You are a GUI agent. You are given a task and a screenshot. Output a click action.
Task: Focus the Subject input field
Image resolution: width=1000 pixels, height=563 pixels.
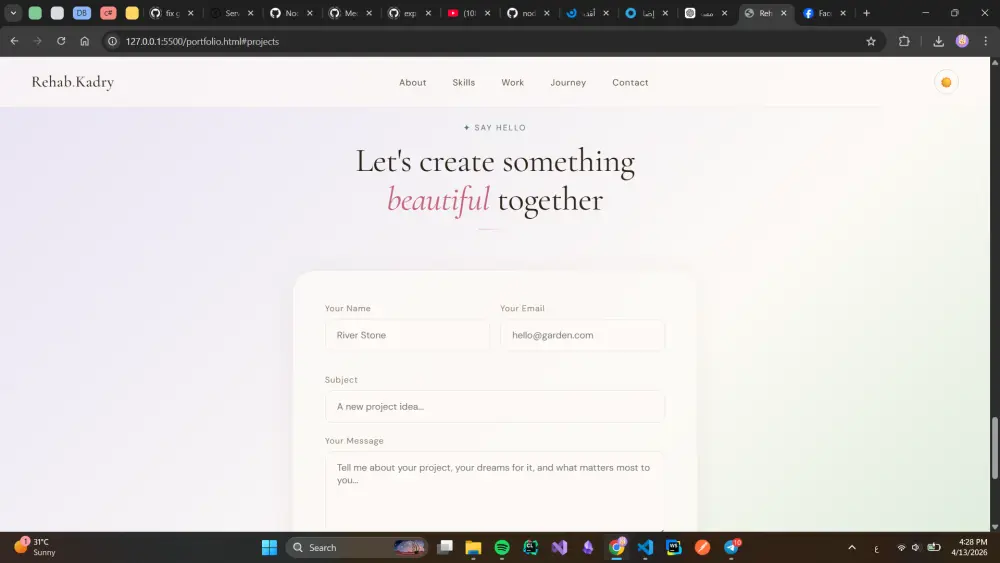(x=495, y=406)
